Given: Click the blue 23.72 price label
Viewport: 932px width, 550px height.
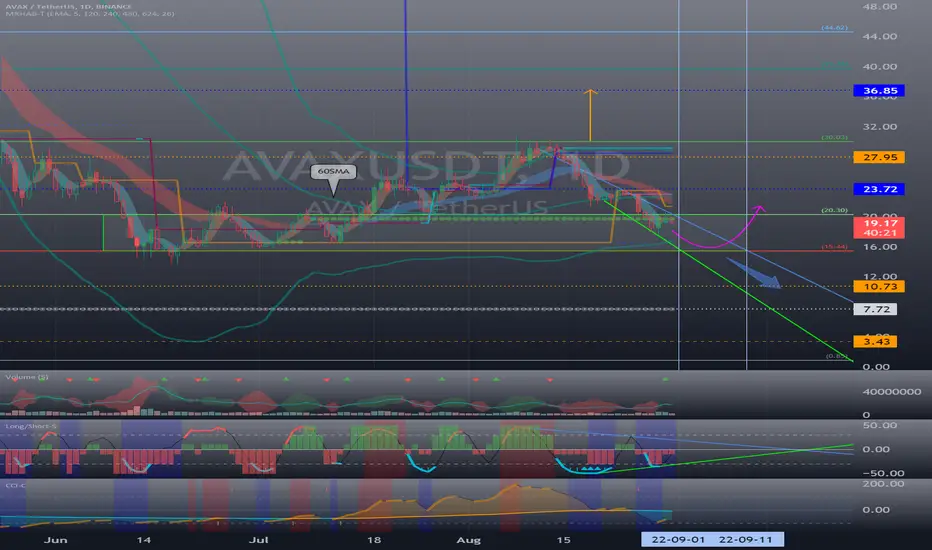Looking at the screenshot, I should pos(879,189).
